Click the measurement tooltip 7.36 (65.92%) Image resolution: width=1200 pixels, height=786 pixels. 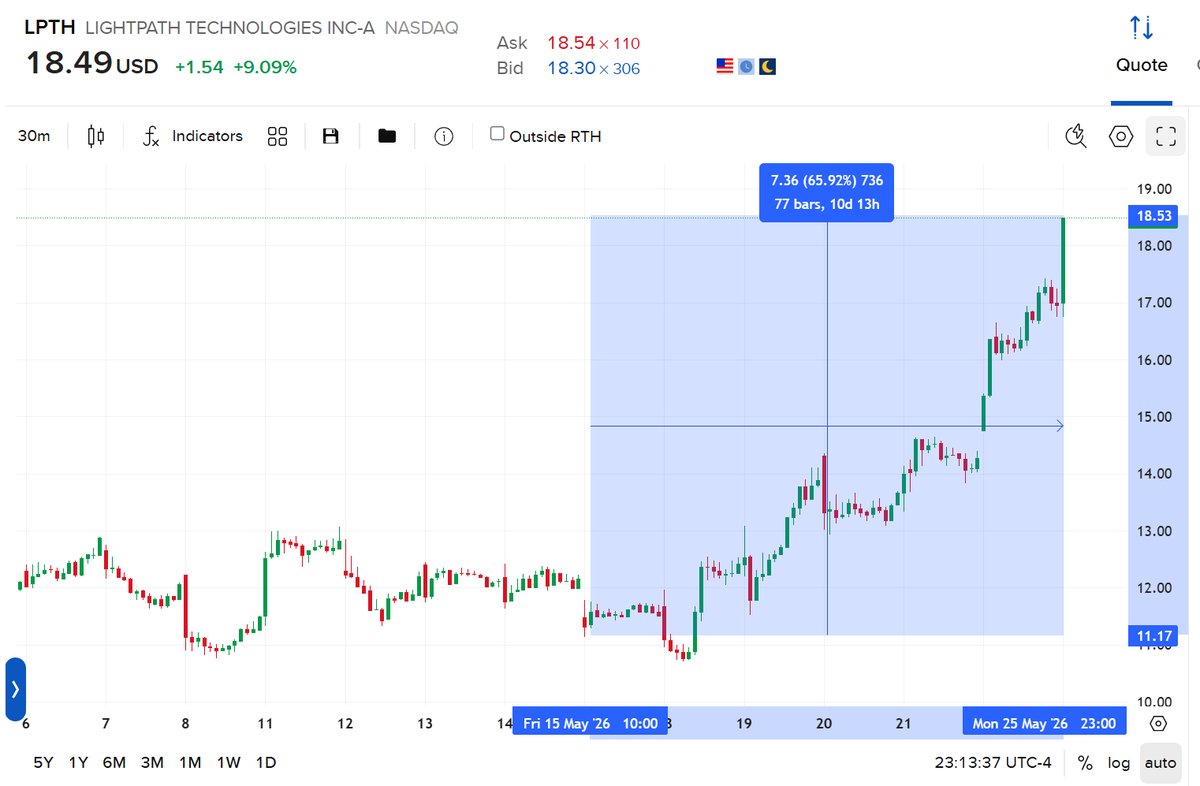[827, 192]
